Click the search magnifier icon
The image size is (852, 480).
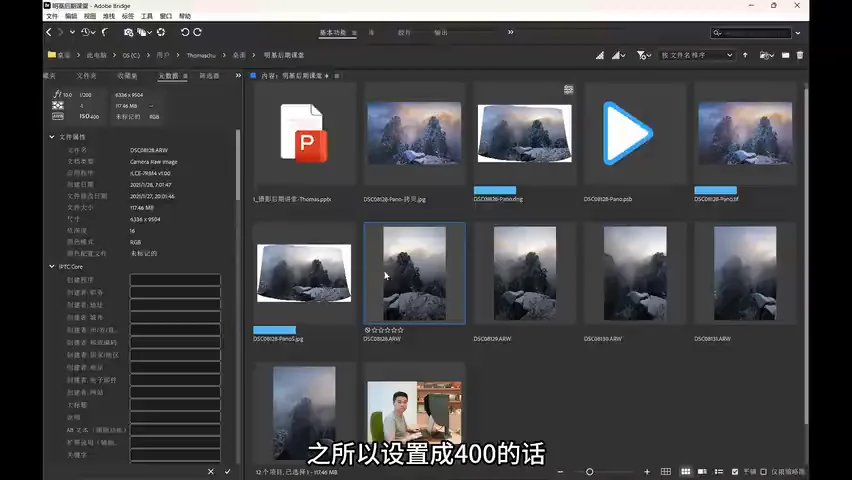tap(717, 33)
